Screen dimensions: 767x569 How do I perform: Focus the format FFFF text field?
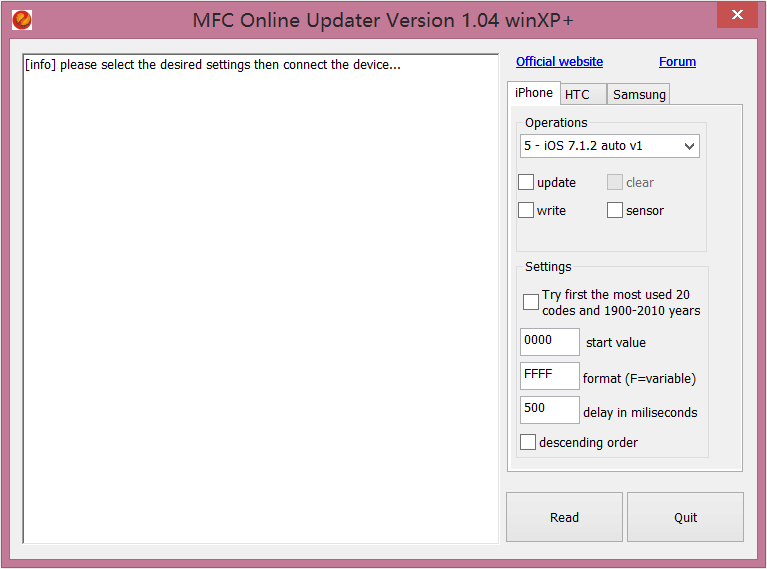549,376
